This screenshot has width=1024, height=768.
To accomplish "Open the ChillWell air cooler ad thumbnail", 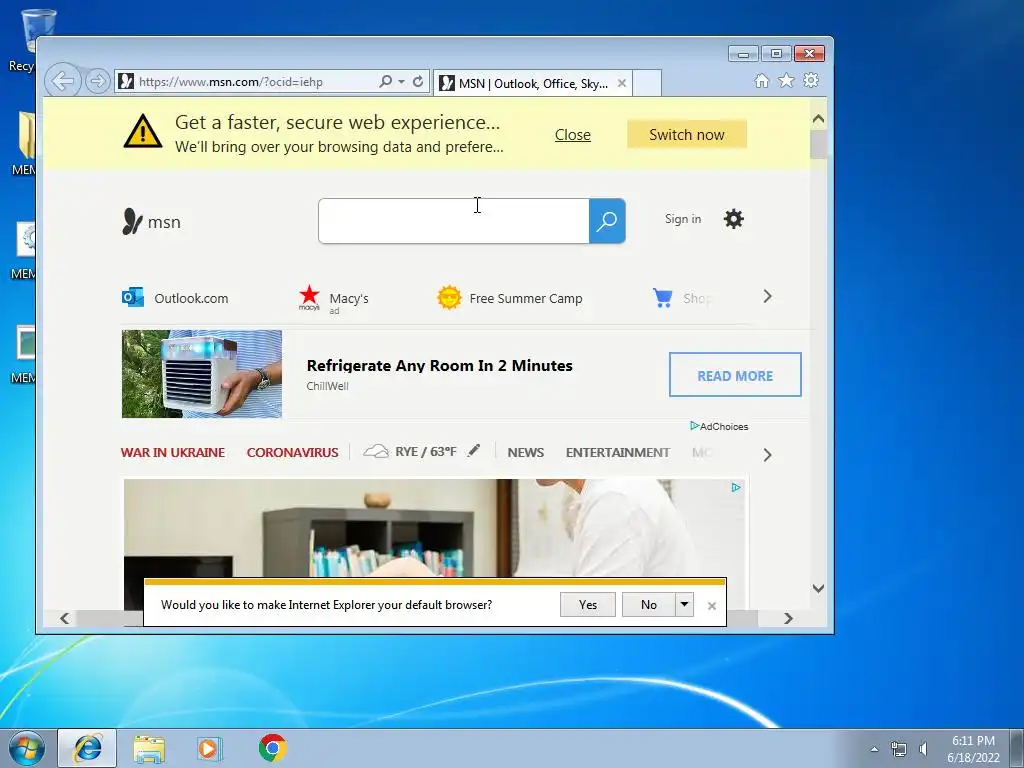I will click(202, 374).
